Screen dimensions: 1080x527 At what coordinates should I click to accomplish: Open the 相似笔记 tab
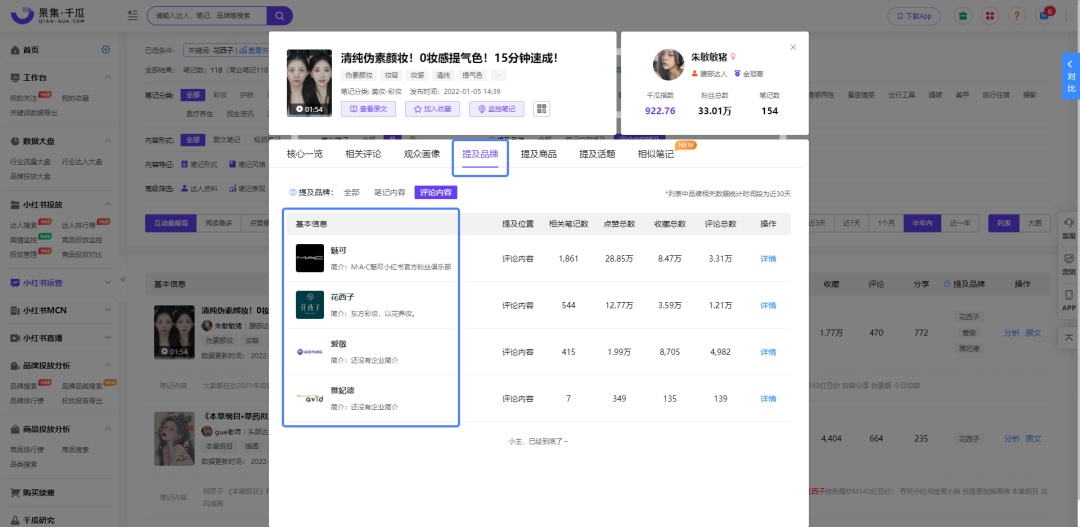pos(656,154)
